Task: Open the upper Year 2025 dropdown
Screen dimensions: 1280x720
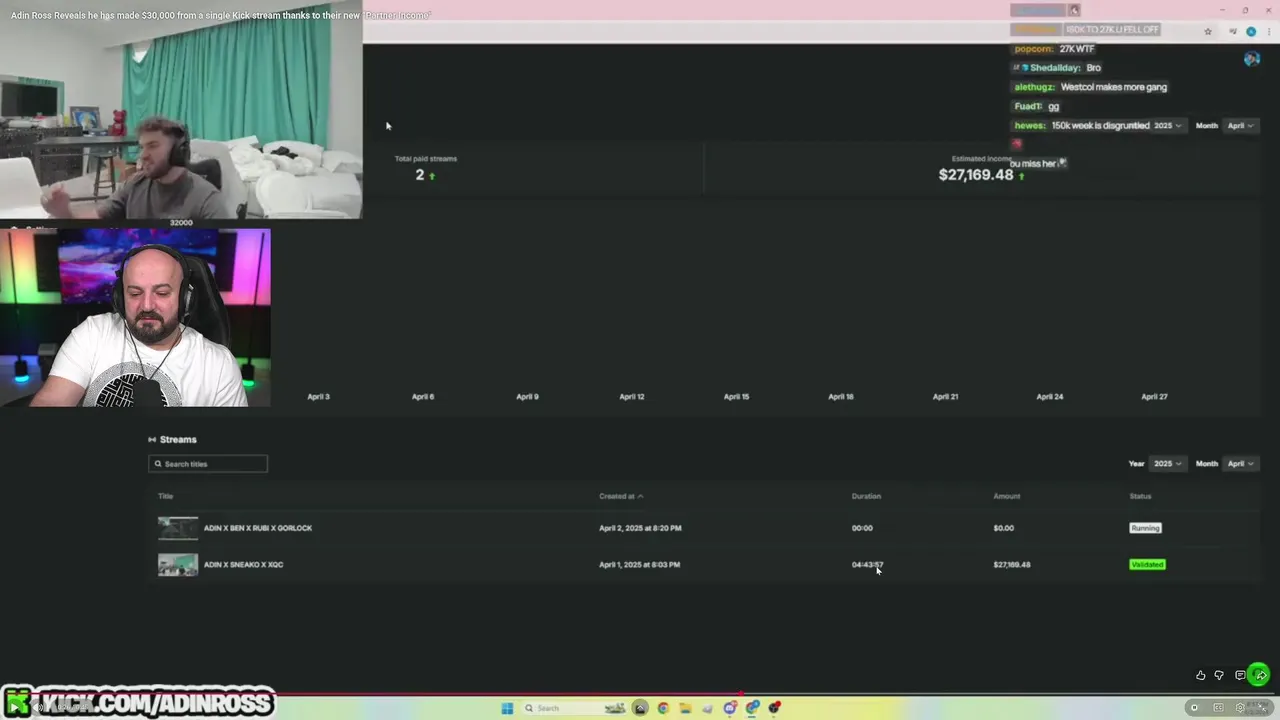Action: (x=1167, y=126)
